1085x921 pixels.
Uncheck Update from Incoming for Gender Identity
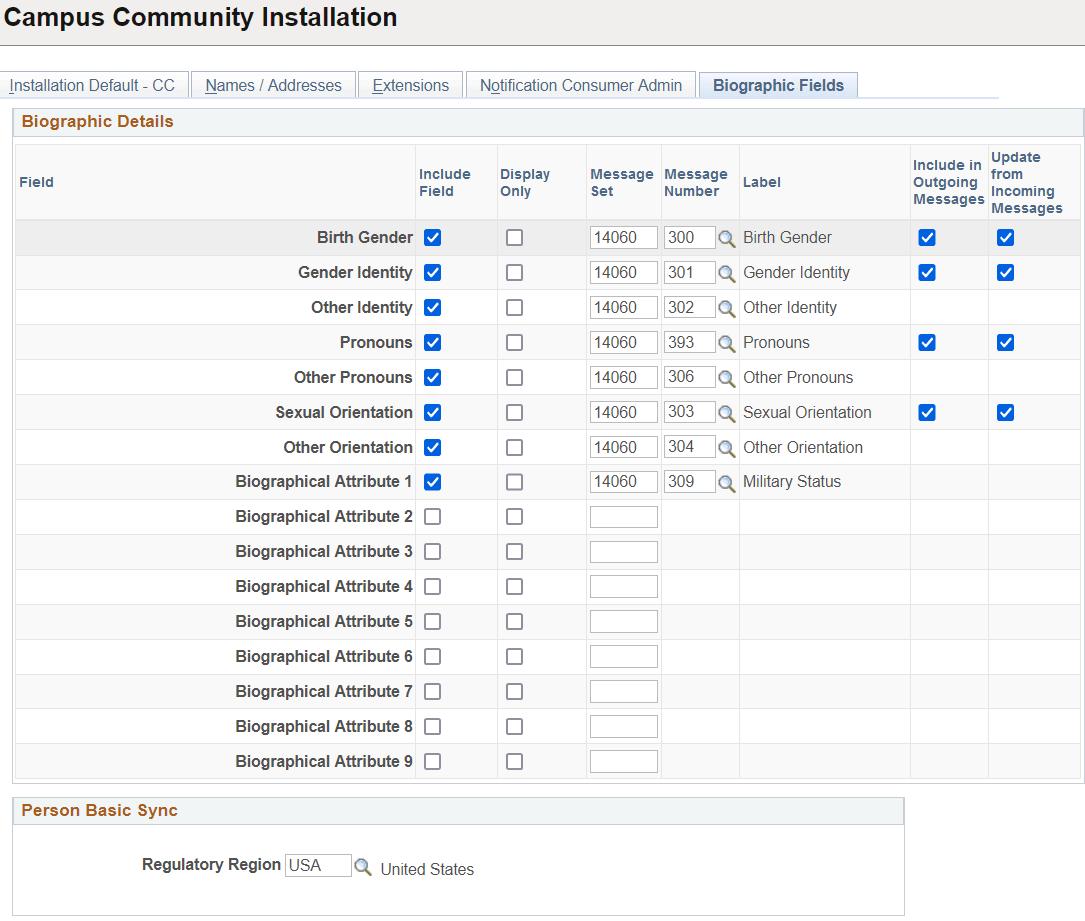click(x=1005, y=273)
